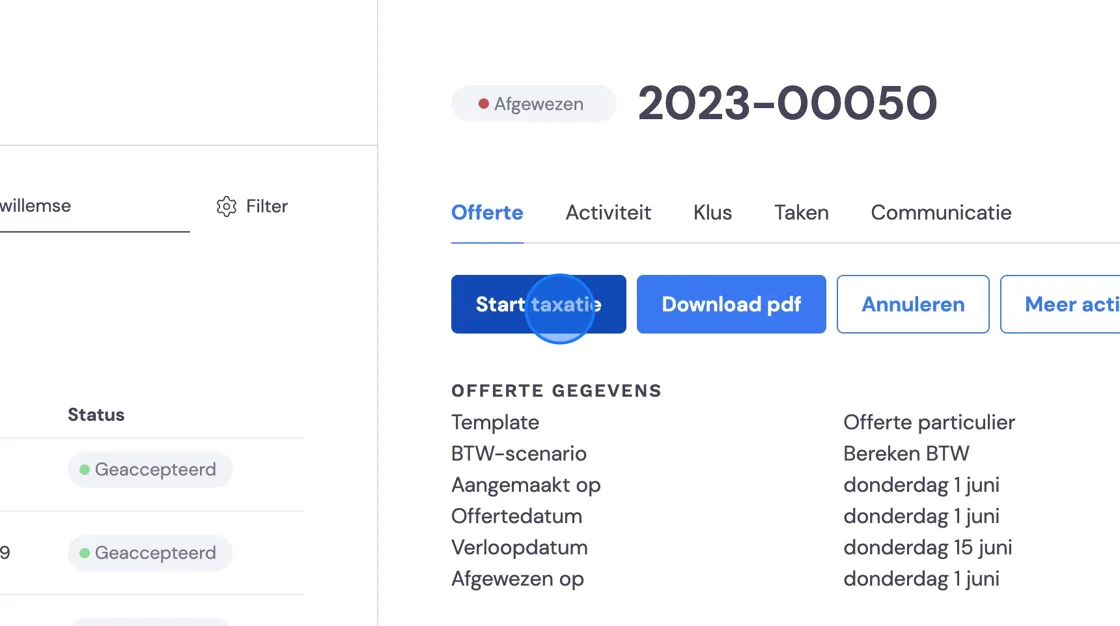Viewport: 1120px width, 626px height.
Task: Open the Filter options
Action: tap(252, 207)
